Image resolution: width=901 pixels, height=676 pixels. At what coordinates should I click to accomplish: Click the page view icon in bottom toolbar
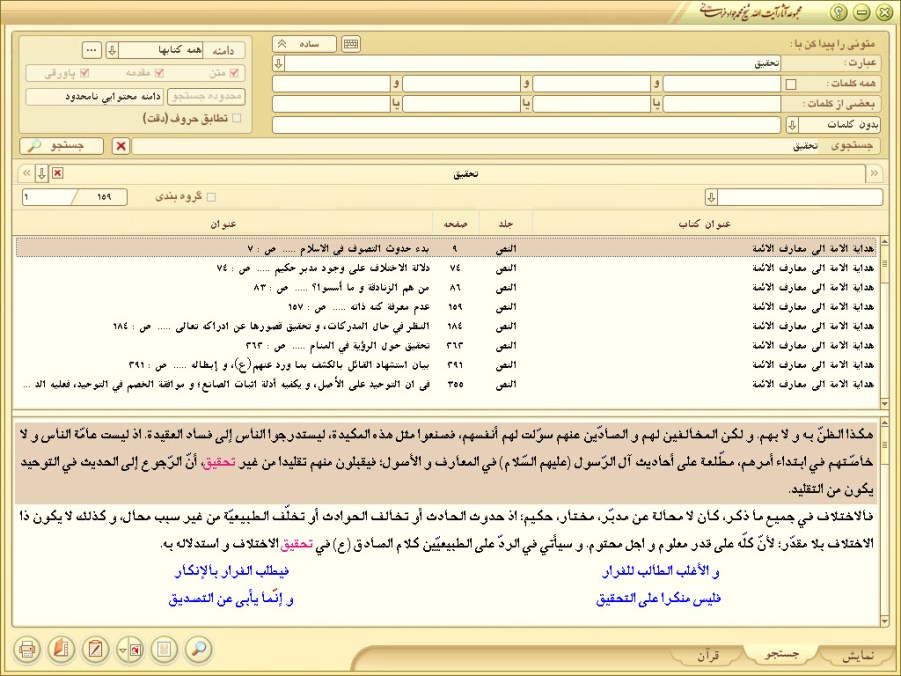(164, 650)
